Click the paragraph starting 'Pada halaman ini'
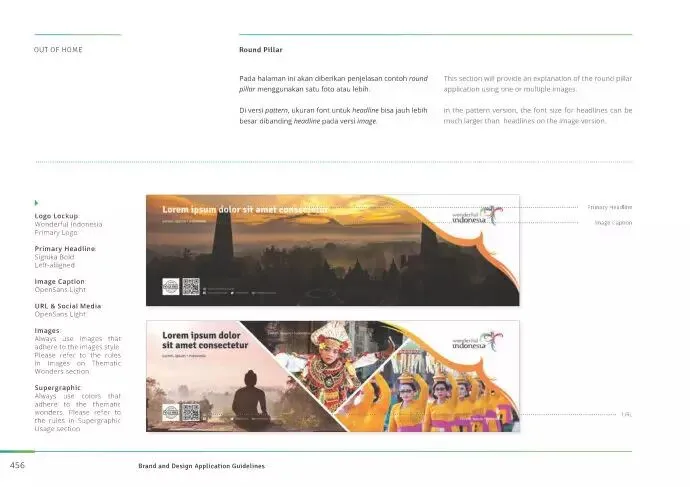Image resolution: width=690 pixels, height=487 pixels. click(x=334, y=84)
